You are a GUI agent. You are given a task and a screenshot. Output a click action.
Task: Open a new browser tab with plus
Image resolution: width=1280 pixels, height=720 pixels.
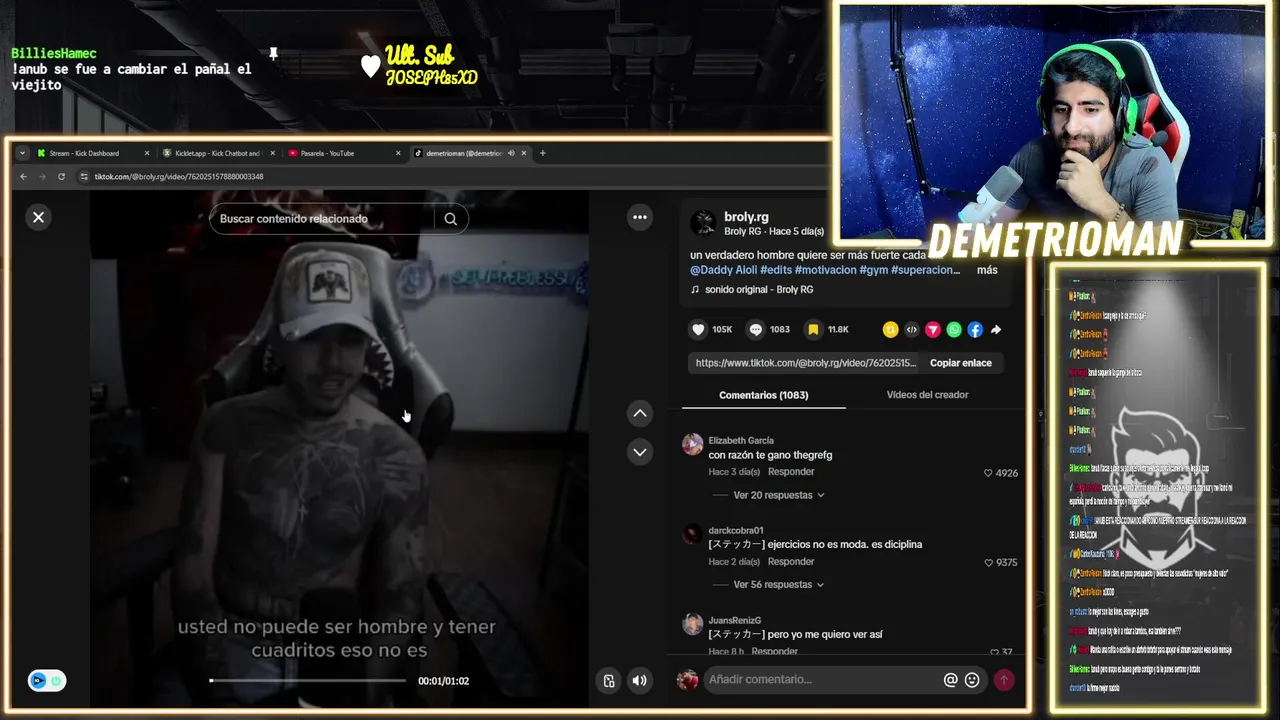[x=543, y=153]
